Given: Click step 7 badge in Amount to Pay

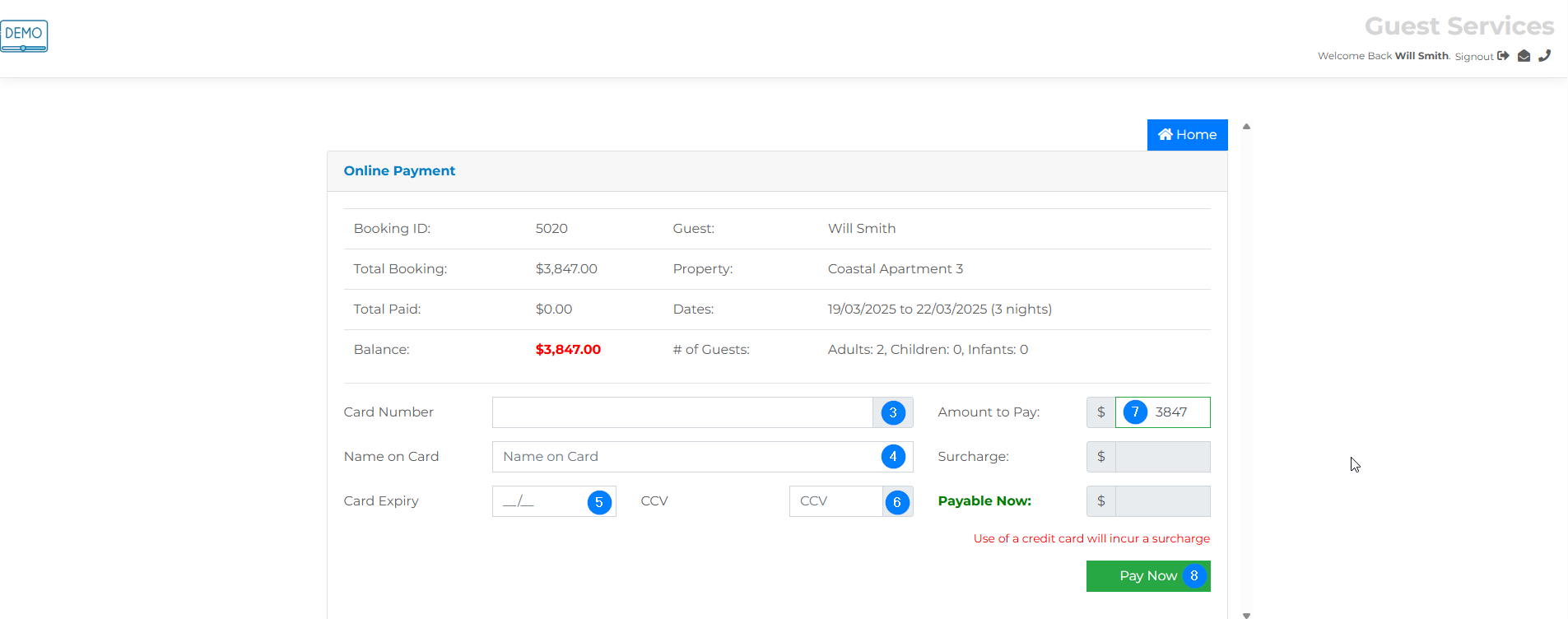Looking at the screenshot, I should pyautogui.click(x=1135, y=412).
